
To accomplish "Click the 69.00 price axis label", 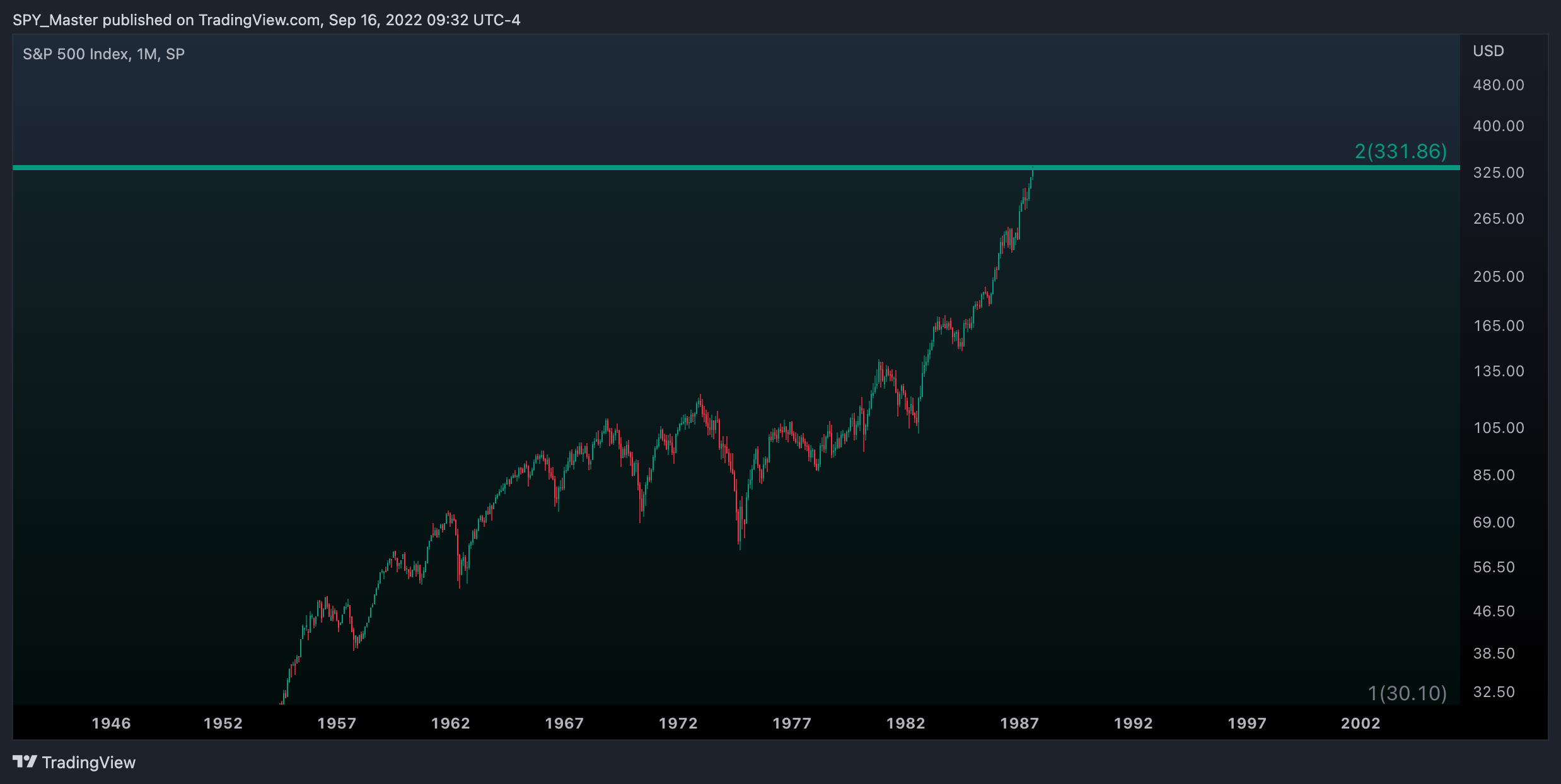I will [1494, 522].
